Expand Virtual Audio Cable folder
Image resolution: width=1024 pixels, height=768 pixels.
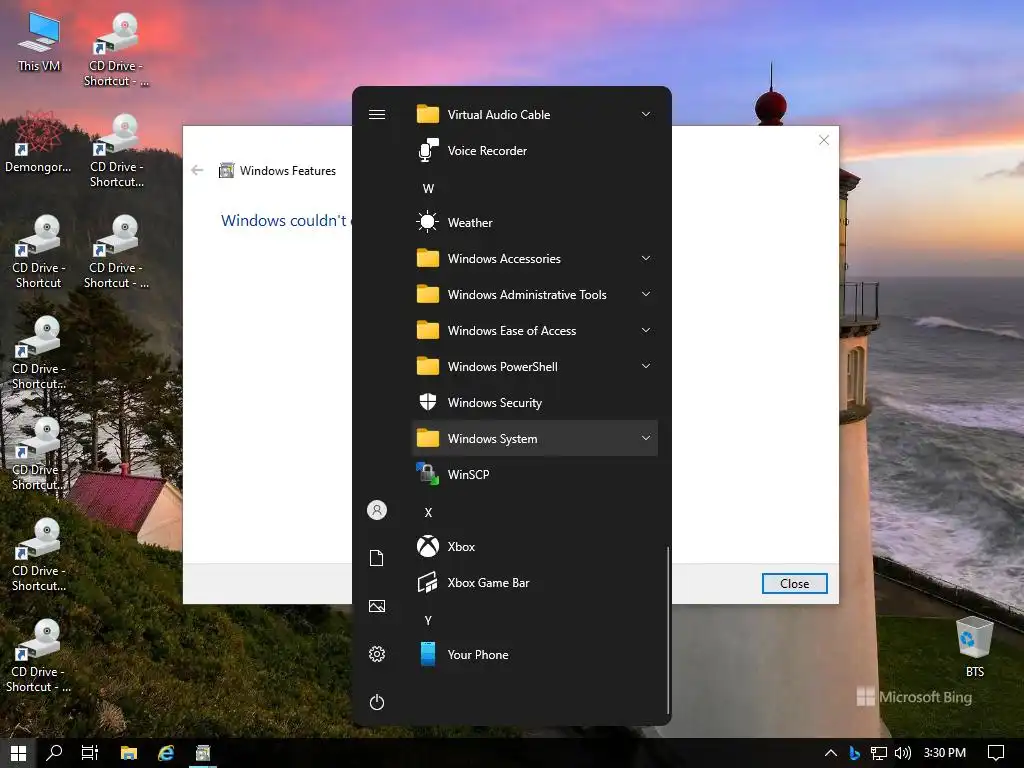535,114
